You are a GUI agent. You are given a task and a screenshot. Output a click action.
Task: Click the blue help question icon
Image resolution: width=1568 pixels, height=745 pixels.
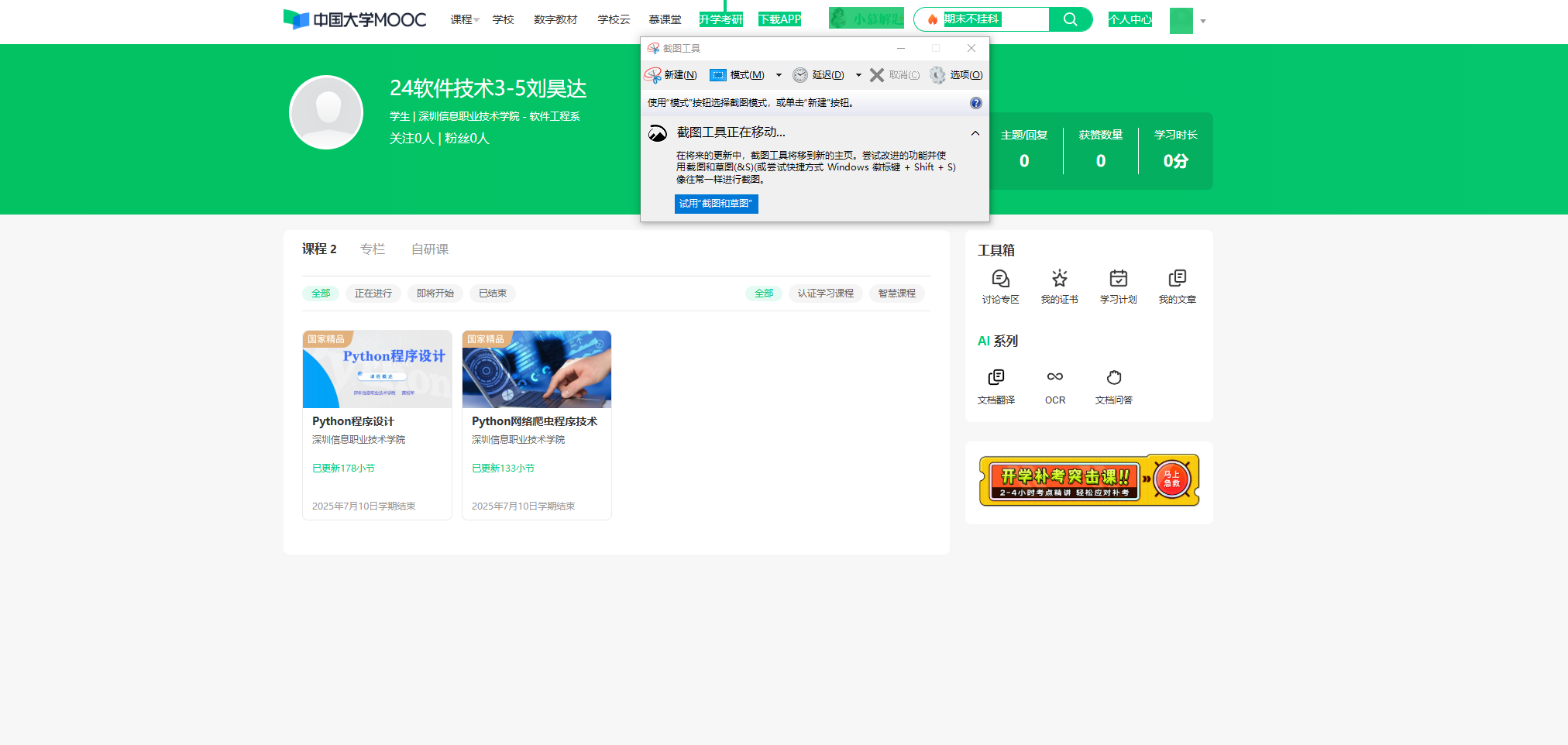click(x=976, y=103)
